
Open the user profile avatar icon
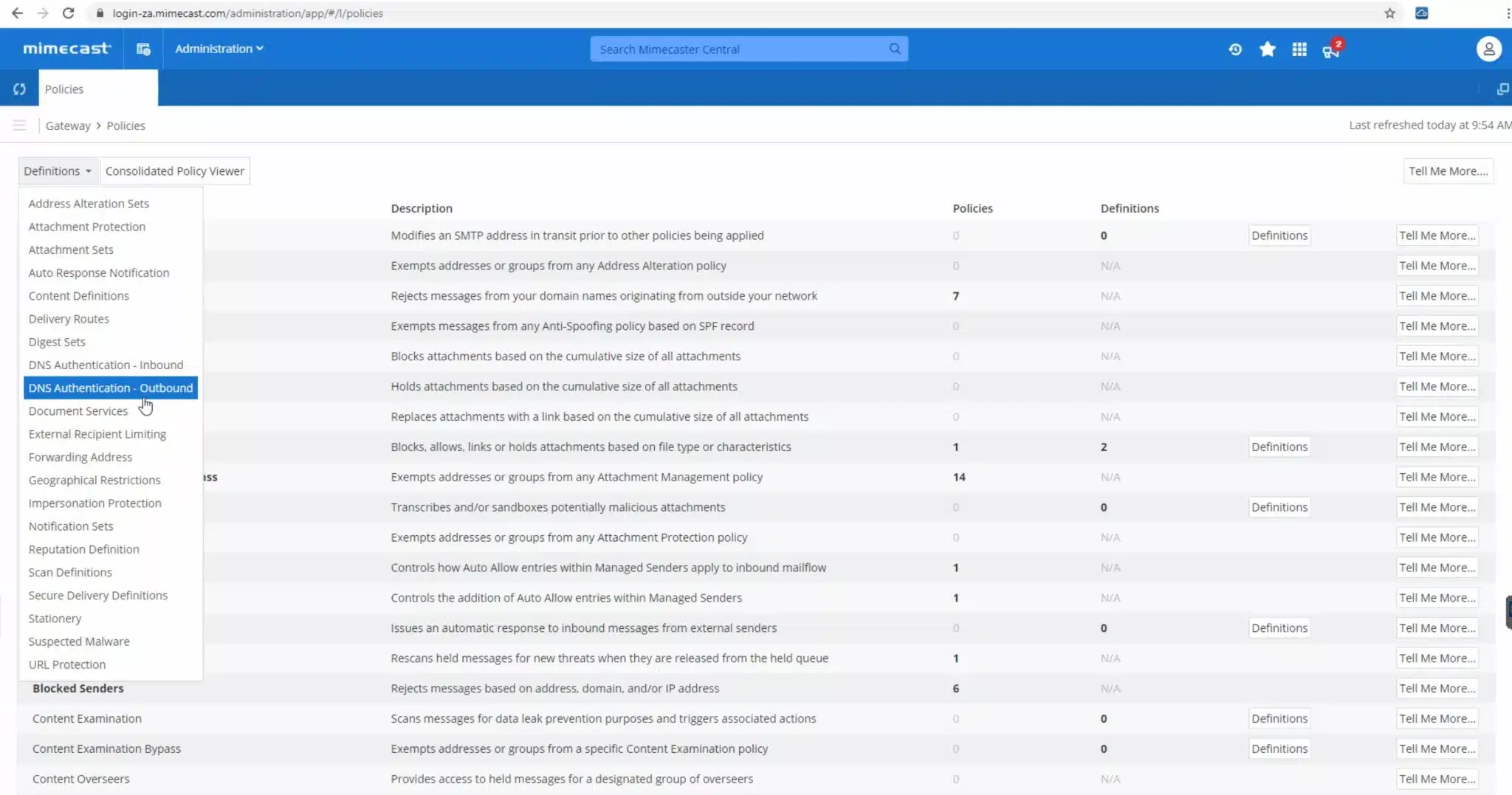(x=1488, y=49)
